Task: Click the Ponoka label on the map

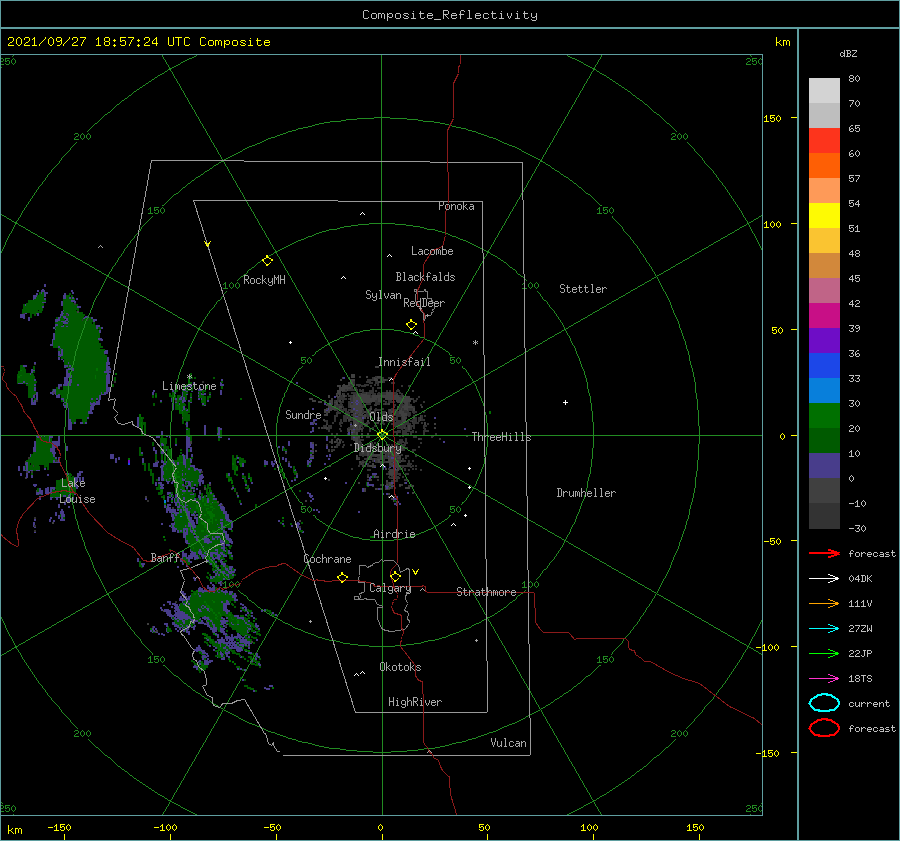Action: coord(456,206)
